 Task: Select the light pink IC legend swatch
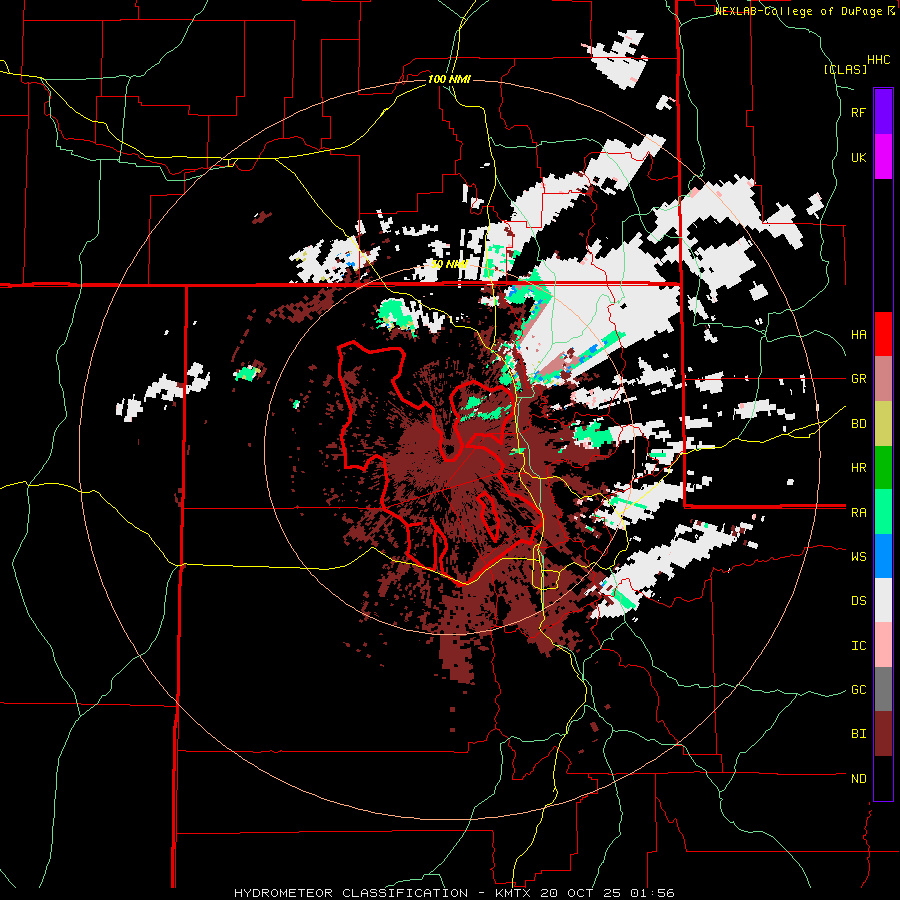pos(883,645)
